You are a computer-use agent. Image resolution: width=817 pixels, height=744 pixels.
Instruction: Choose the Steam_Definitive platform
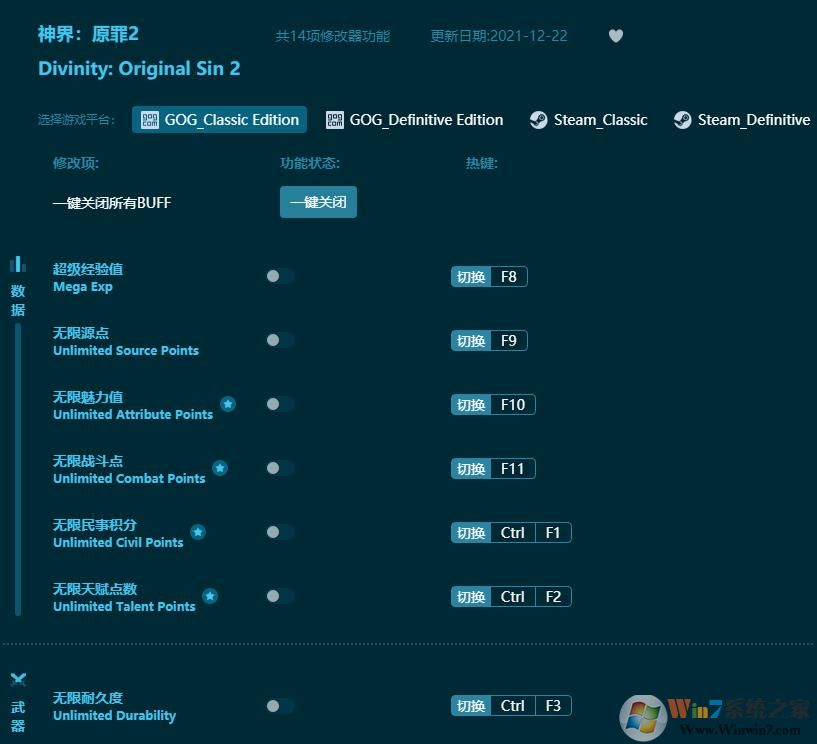click(x=742, y=120)
